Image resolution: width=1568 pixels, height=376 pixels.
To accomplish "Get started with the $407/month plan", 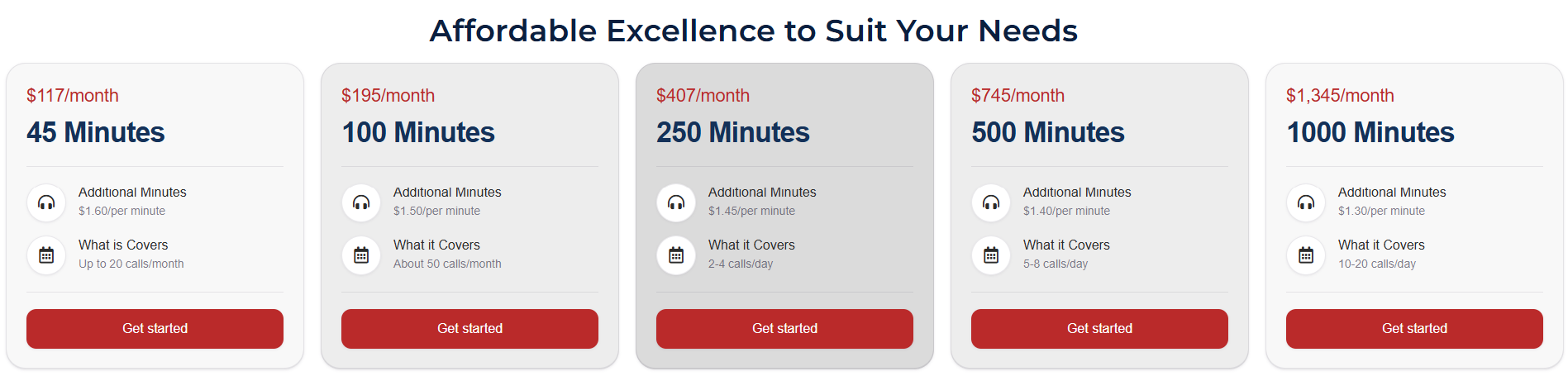I will (784, 329).
